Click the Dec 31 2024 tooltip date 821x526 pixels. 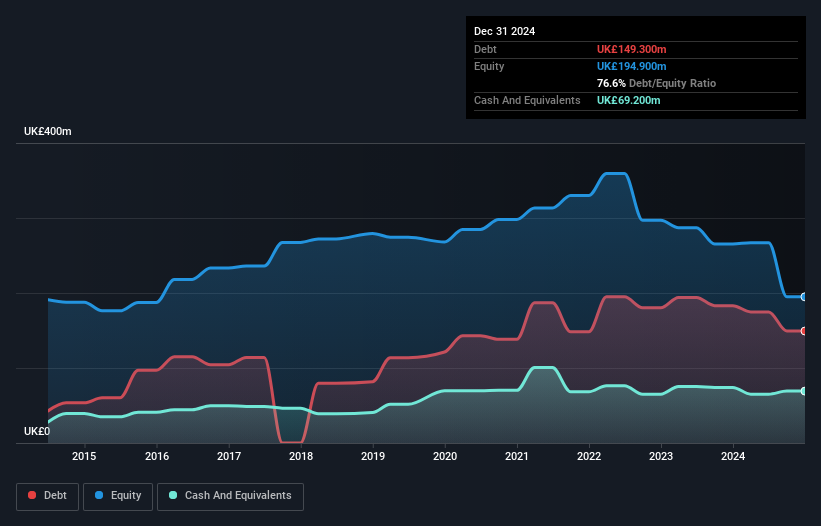(504, 31)
